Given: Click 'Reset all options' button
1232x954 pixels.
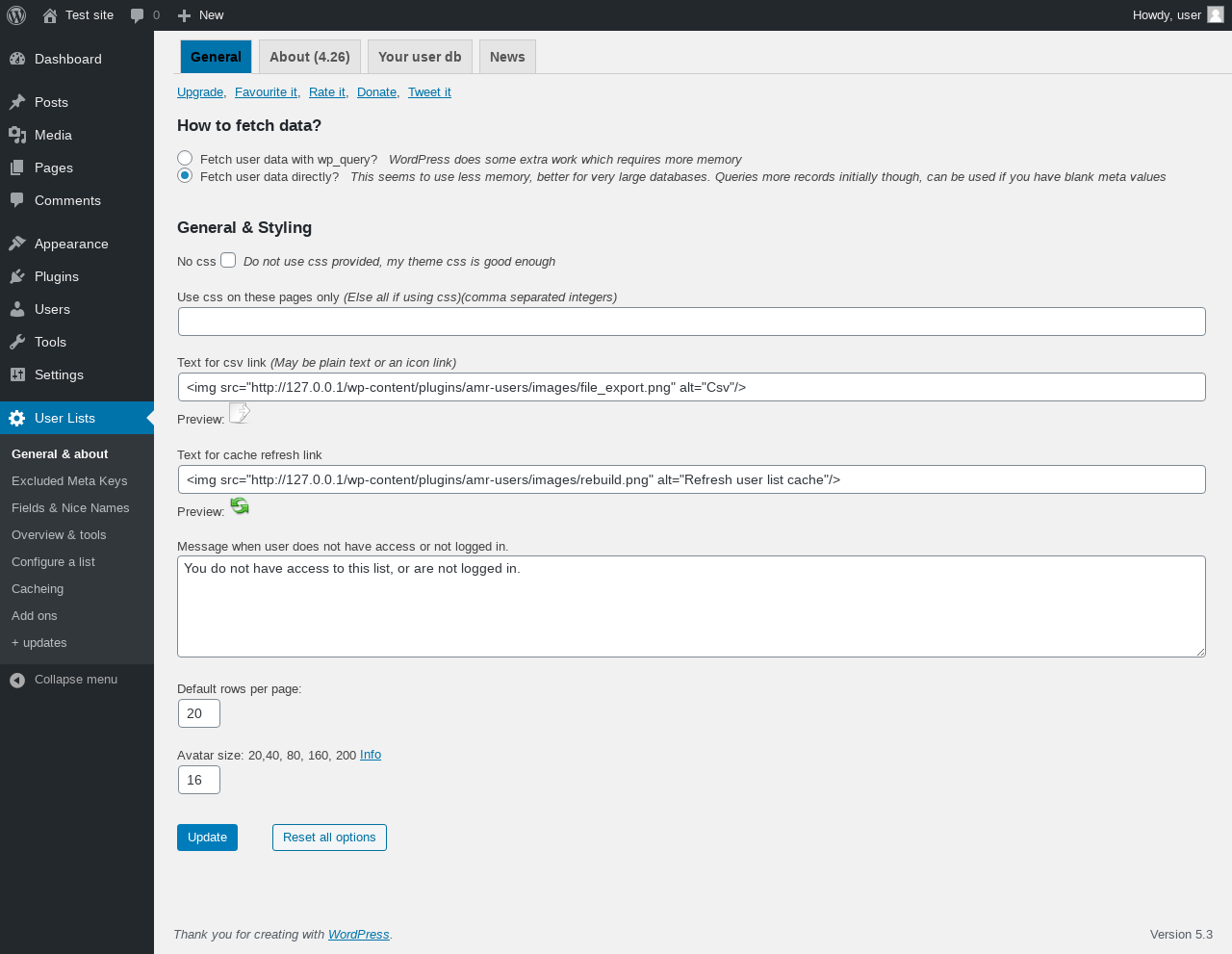Looking at the screenshot, I should tap(329, 838).
